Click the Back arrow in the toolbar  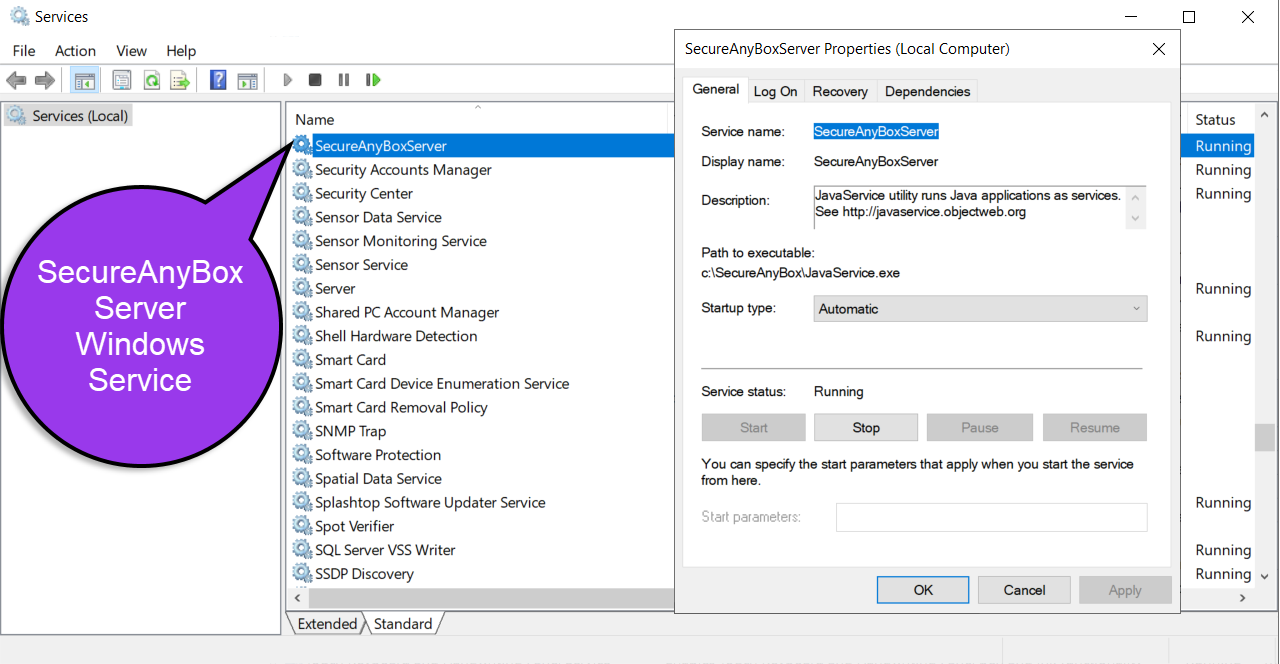click(x=16, y=80)
